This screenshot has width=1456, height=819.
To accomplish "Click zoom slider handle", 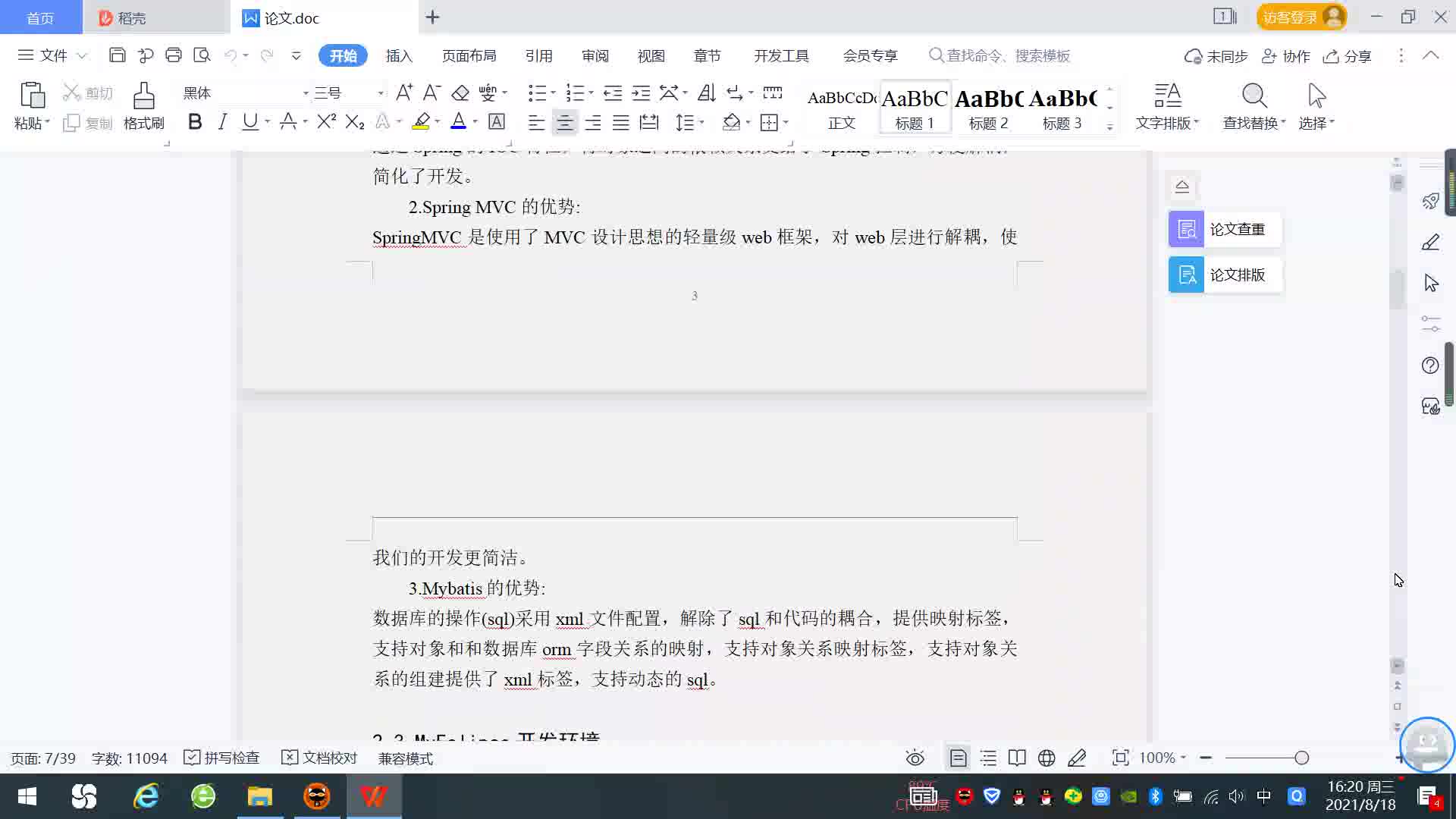I will [x=1301, y=758].
